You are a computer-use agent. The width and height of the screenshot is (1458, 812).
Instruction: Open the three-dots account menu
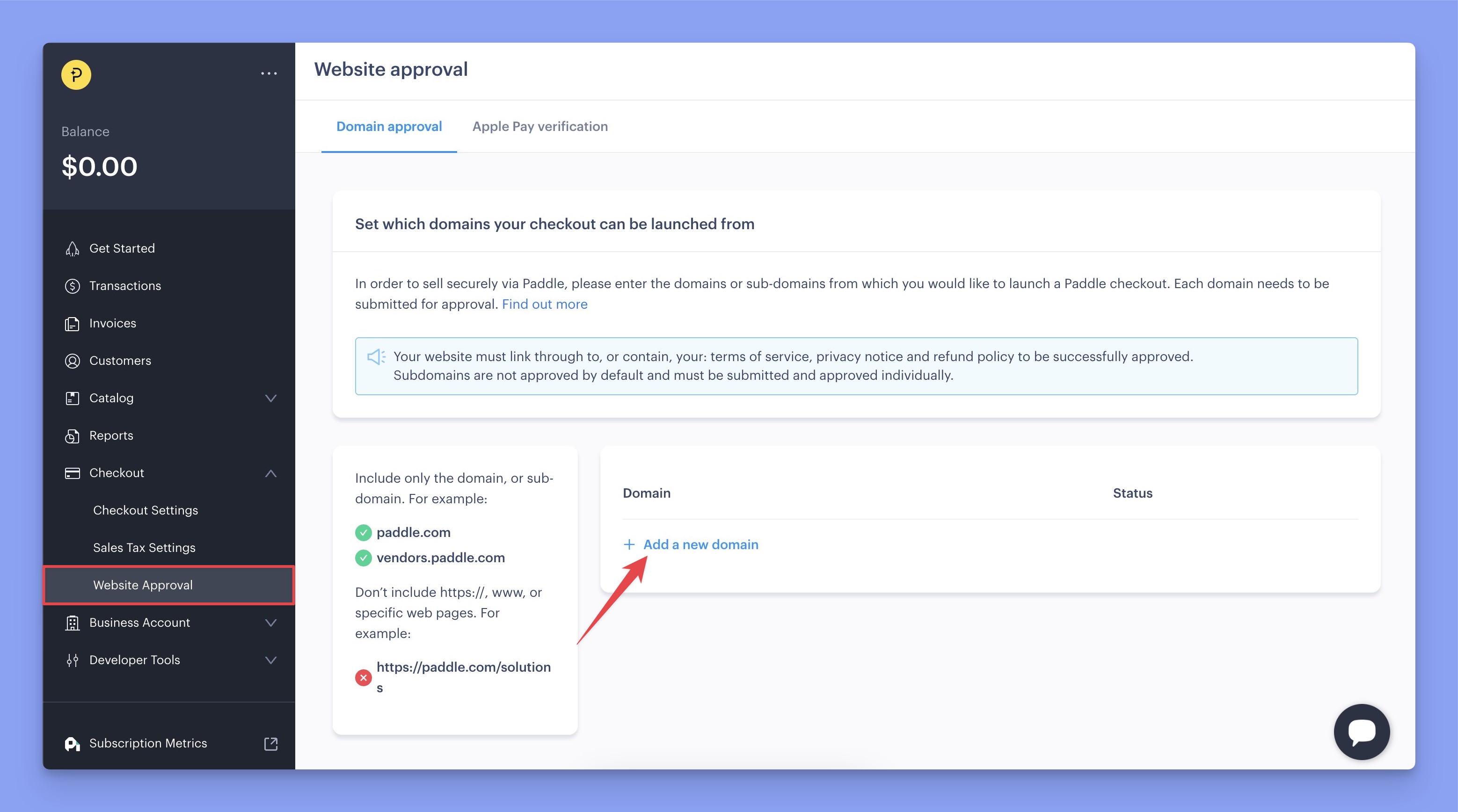coord(269,73)
